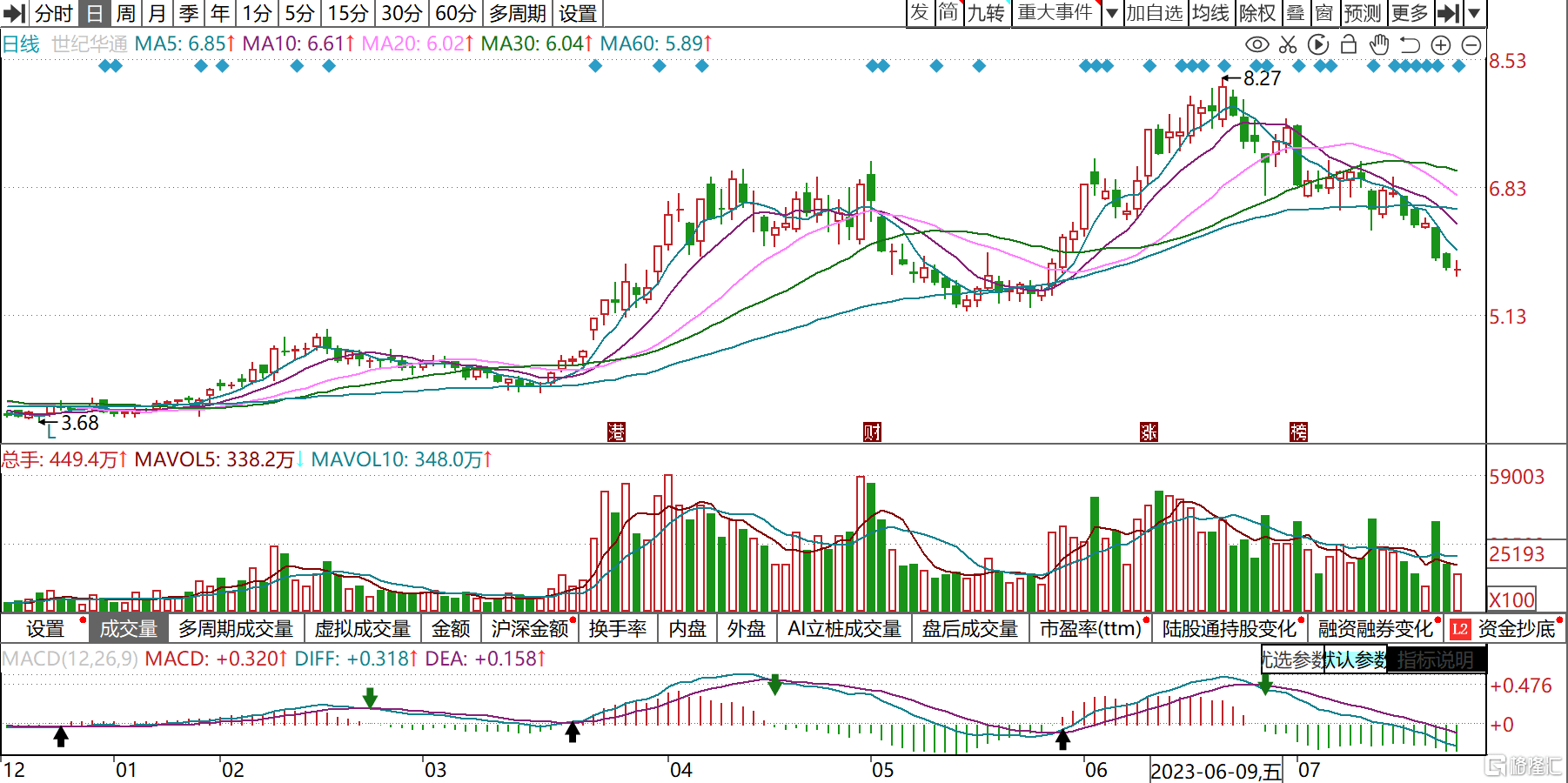Click the 指标说明 button
Screen dimensions: 1568x783
pos(1436,660)
